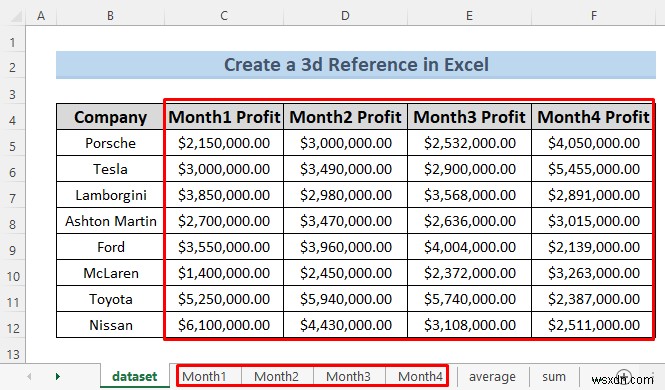Viewport: 665px width, 390px height.
Task: Click the Month3 Profit header cell
Action: (469, 117)
